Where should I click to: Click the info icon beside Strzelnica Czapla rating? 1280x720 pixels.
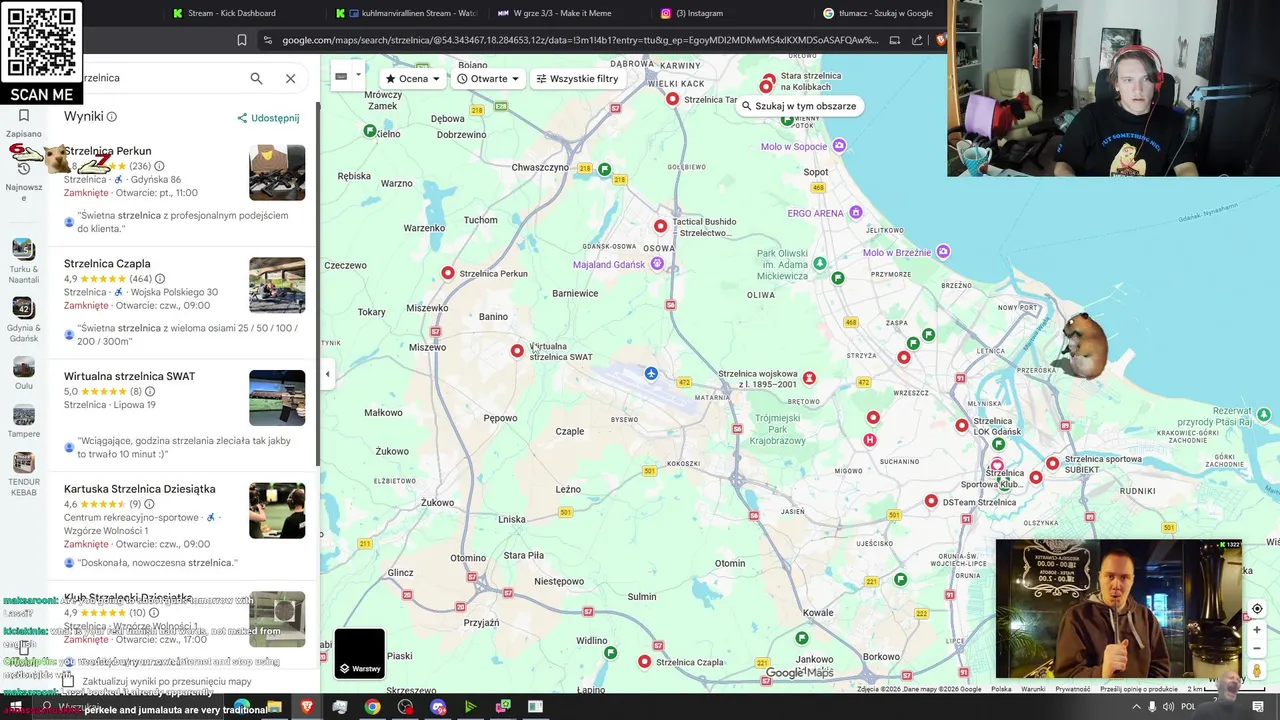tap(160, 279)
